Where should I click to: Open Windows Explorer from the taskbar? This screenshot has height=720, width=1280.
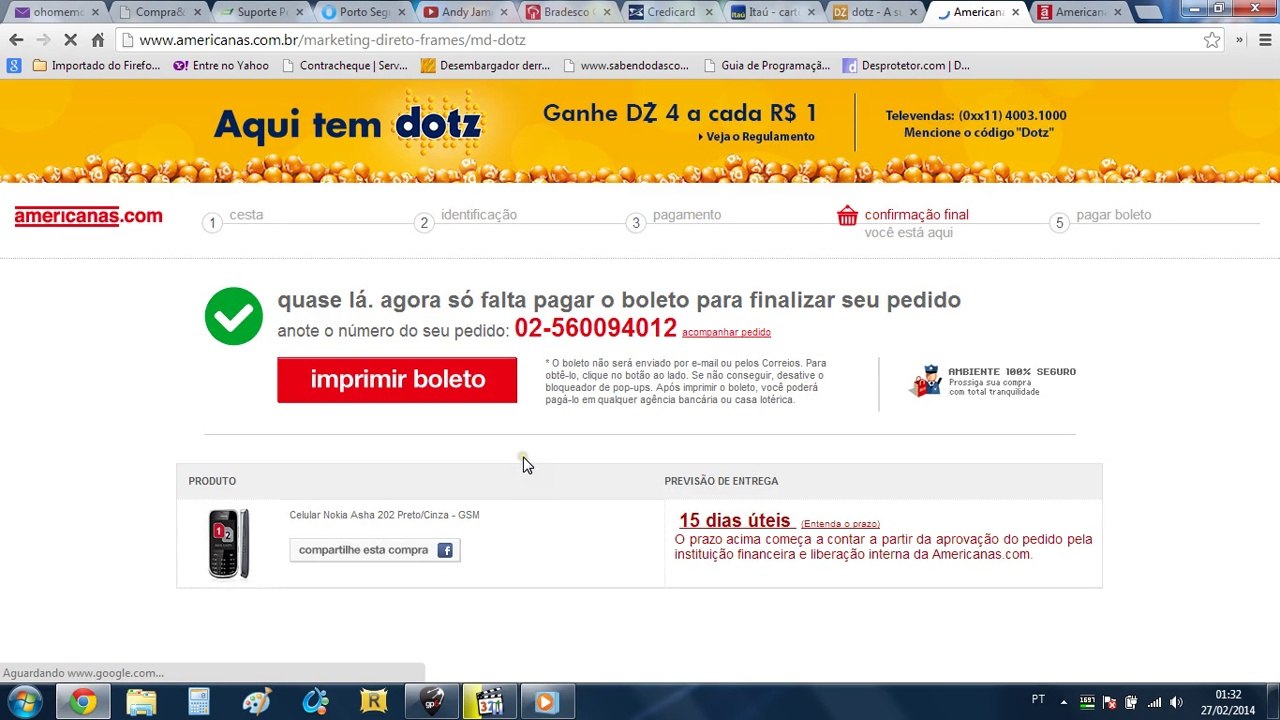(x=141, y=702)
